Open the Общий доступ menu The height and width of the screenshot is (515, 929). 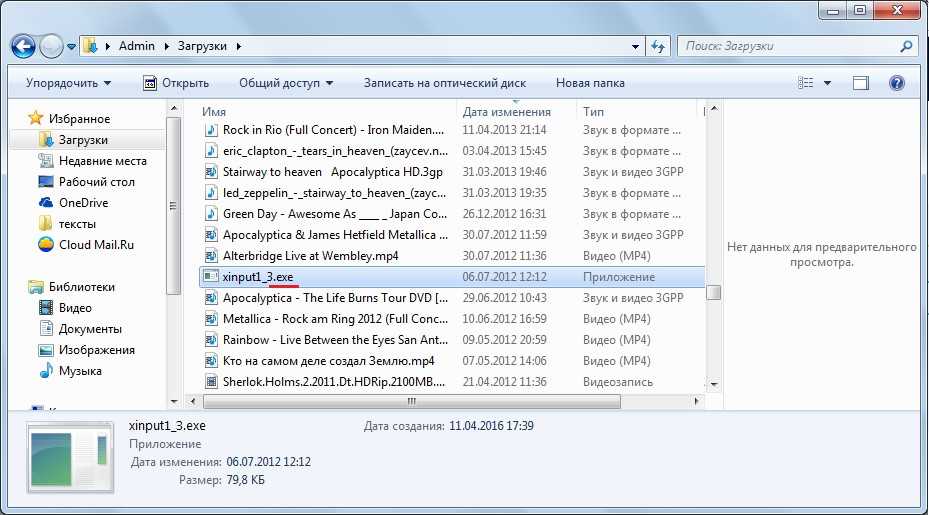point(286,83)
